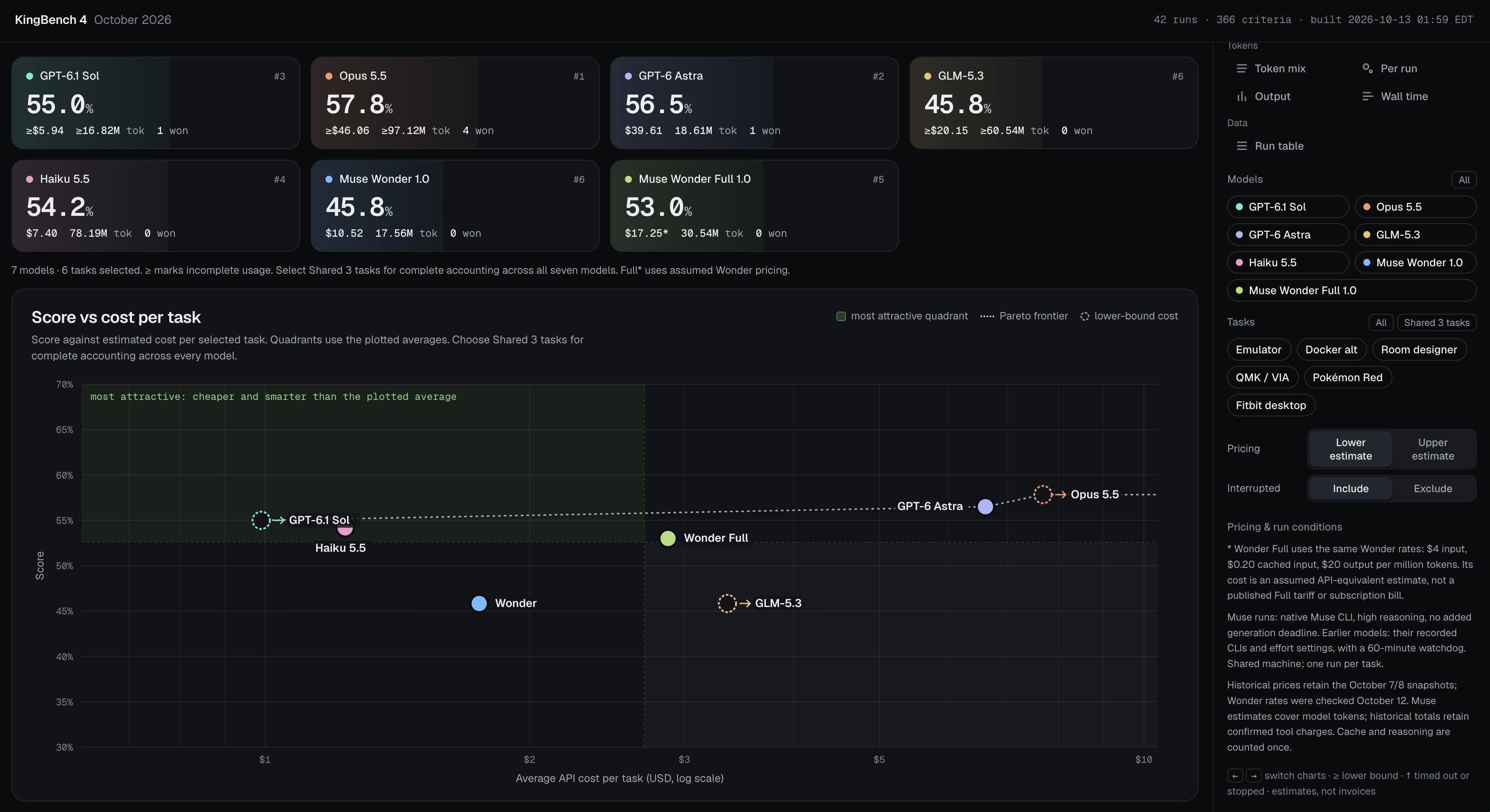This screenshot has width=1490, height=812.
Task: Toggle GPT-6 Astra model chip
Action: (x=1288, y=234)
